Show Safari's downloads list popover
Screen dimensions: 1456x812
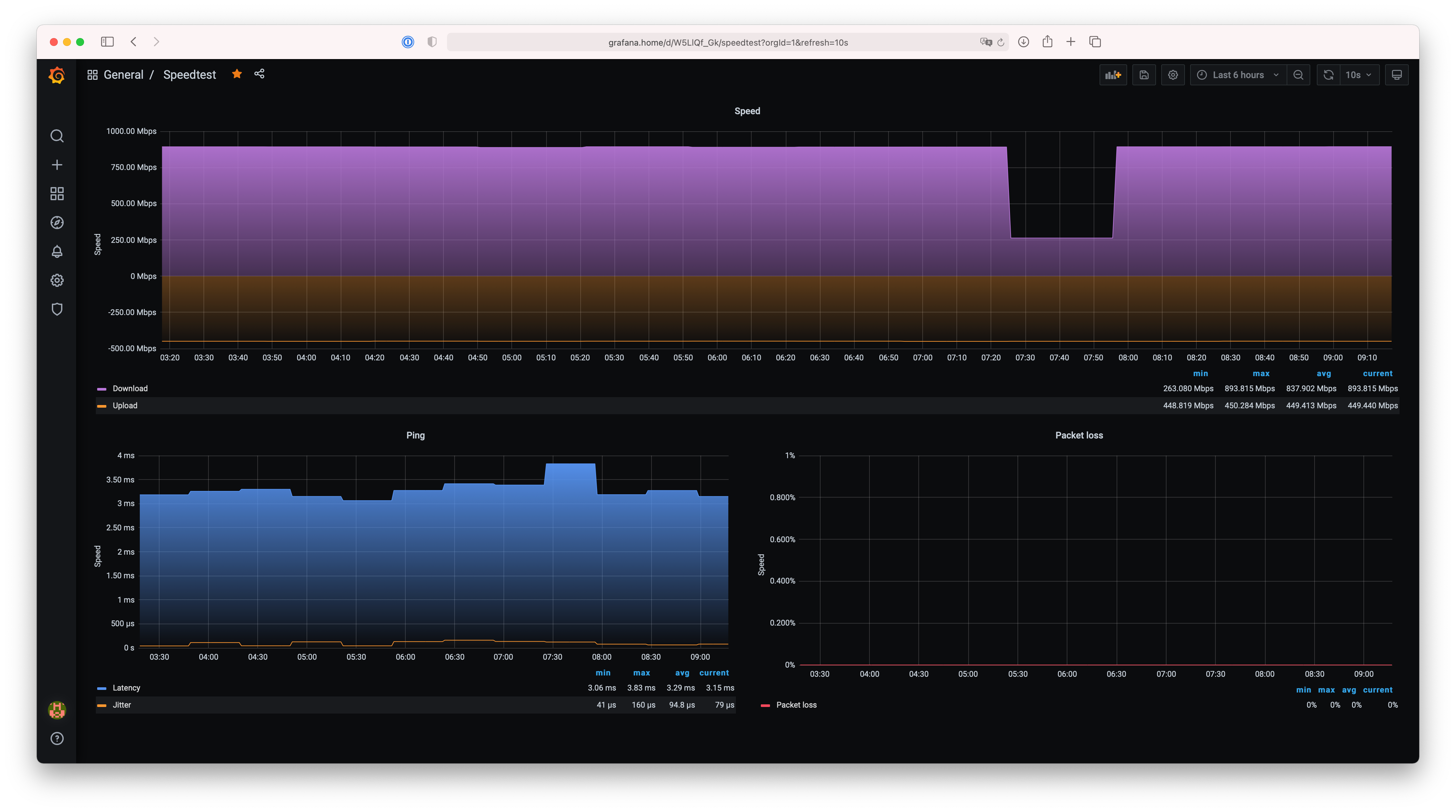pos(1023,42)
